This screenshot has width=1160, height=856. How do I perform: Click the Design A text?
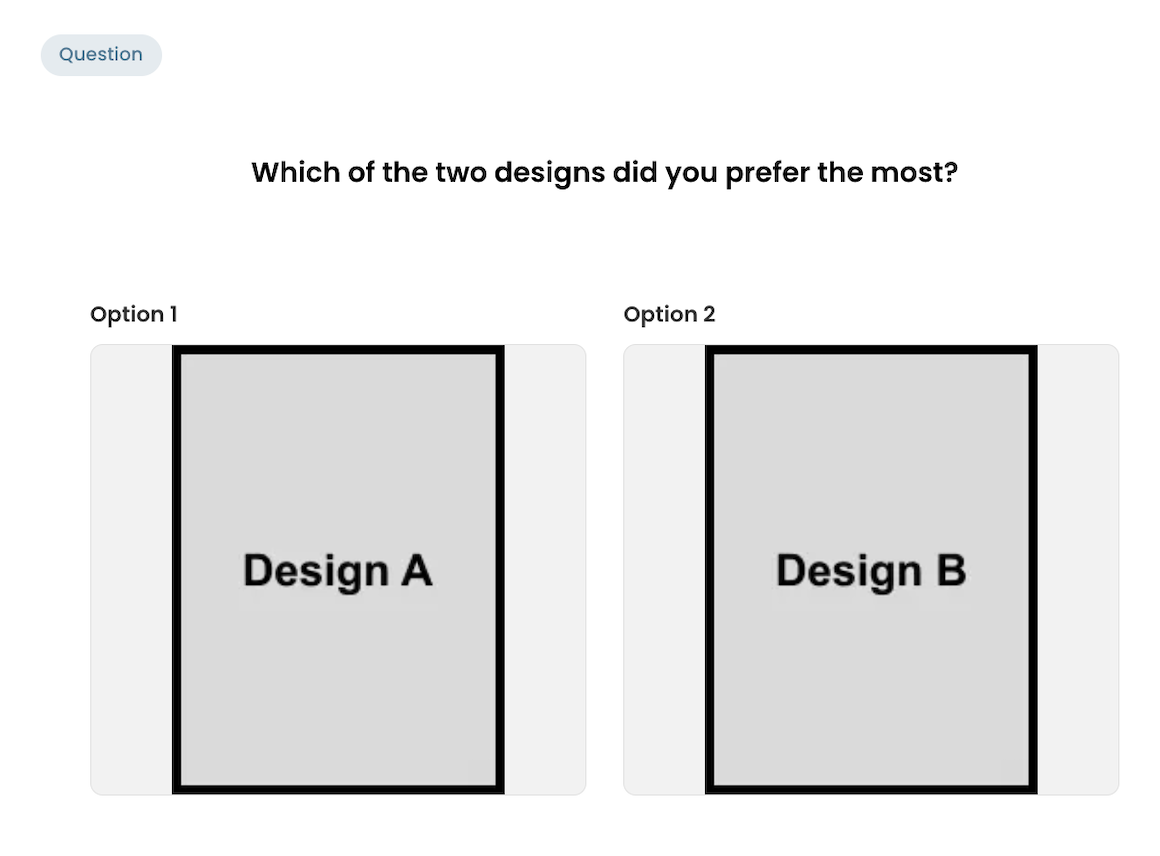(x=338, y=571)
